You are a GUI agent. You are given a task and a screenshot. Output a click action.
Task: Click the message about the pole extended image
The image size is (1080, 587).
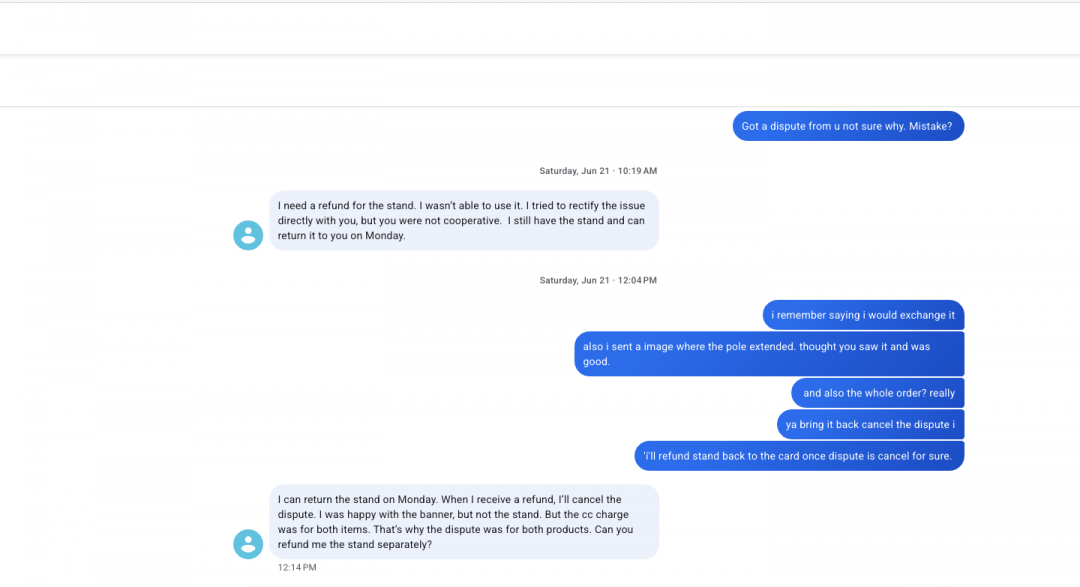coord(768,354)
